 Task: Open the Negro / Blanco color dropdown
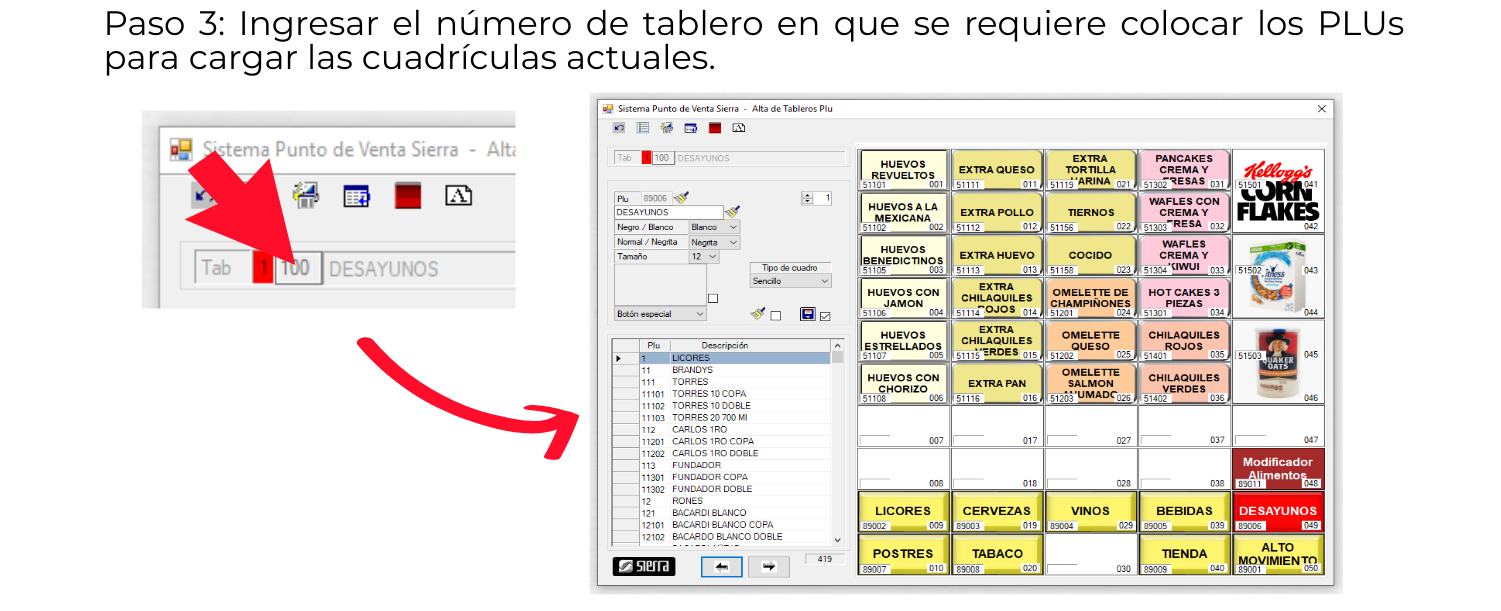pyautogui.click(x=714, y=227)
